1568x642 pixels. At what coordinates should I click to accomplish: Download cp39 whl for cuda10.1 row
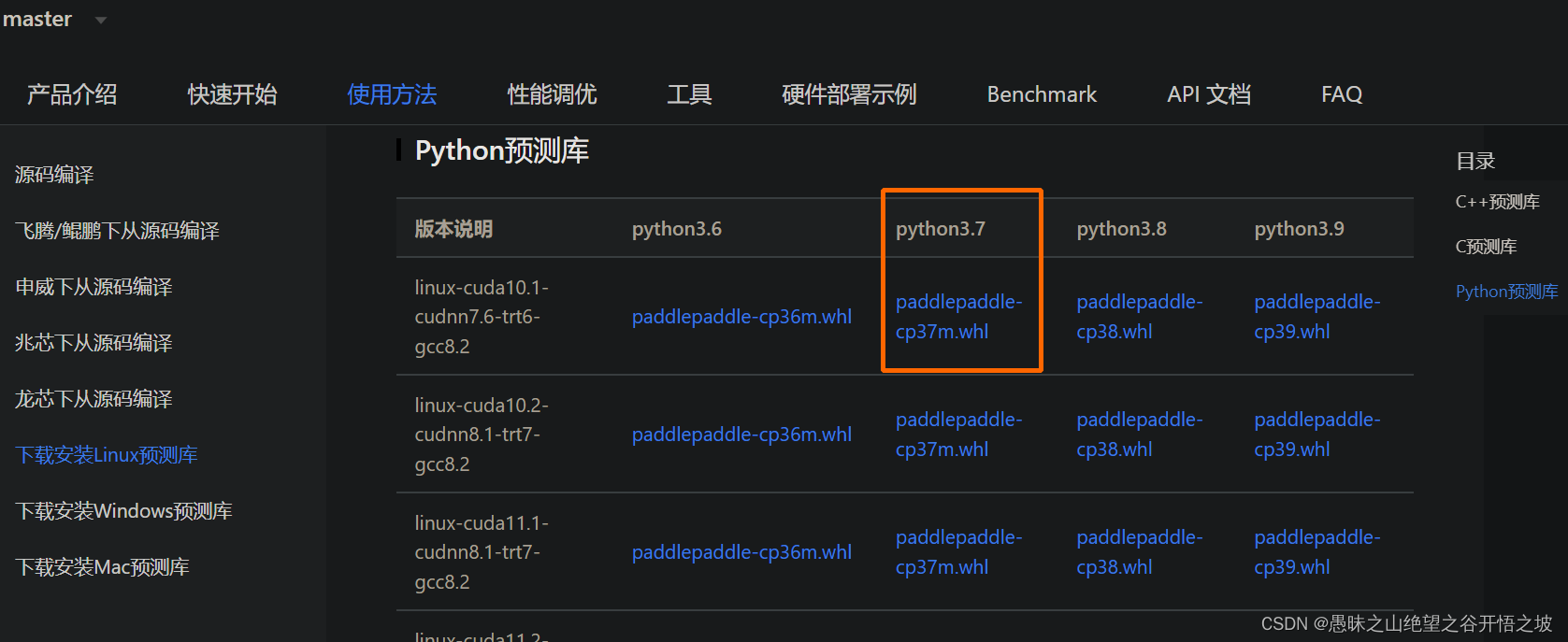click(x=1317, y=317)
